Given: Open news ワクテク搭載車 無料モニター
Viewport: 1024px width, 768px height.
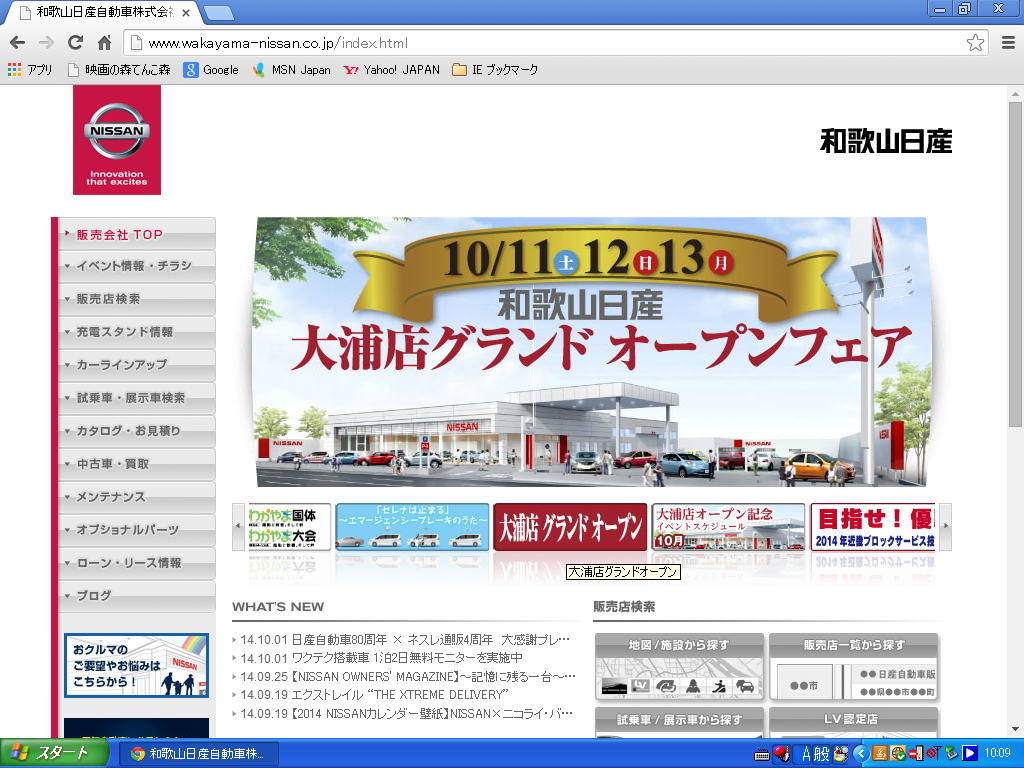Looking at the screenshot, I should (x=381, y=658).
